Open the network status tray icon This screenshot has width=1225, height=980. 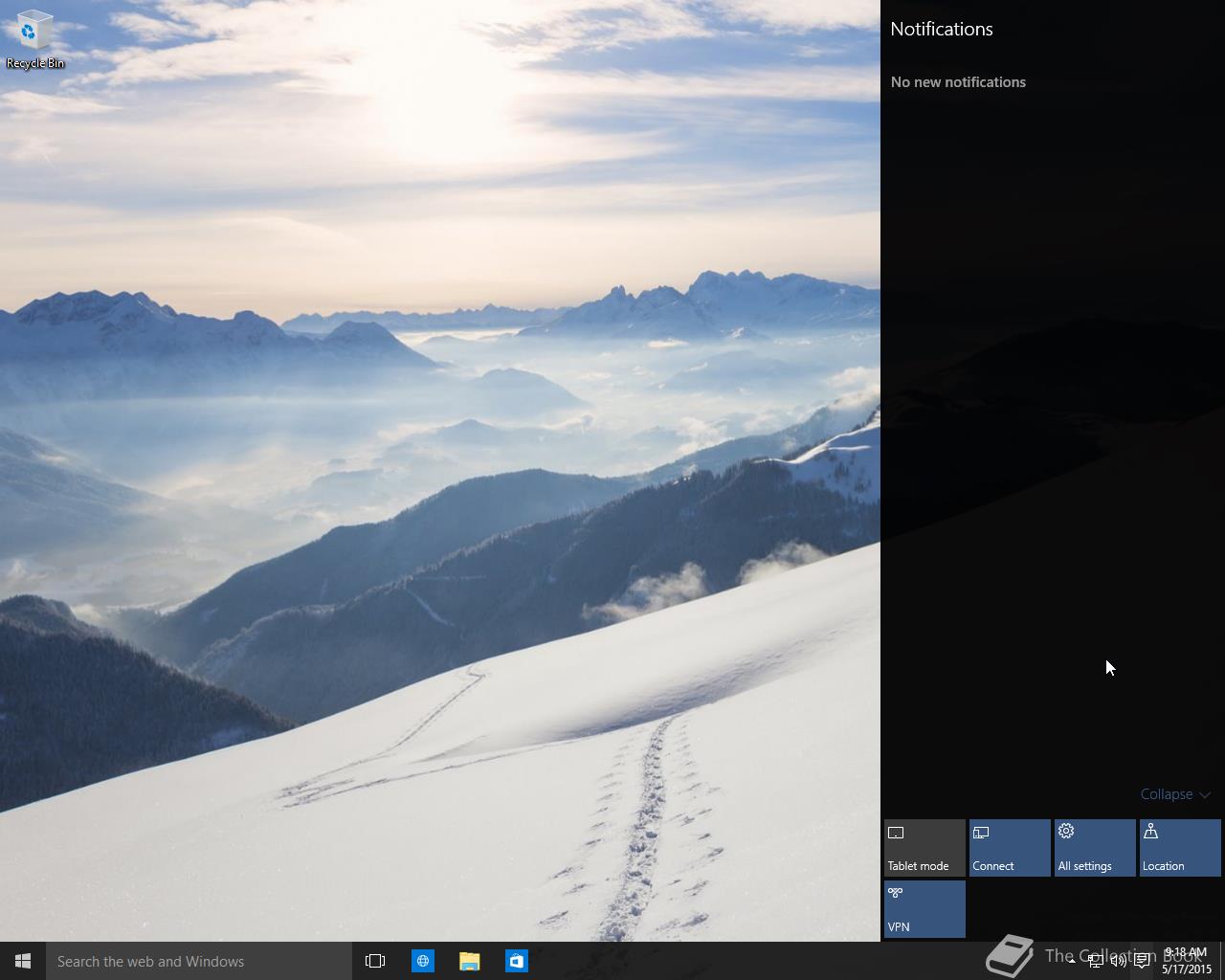click(x=1095, y=961)
